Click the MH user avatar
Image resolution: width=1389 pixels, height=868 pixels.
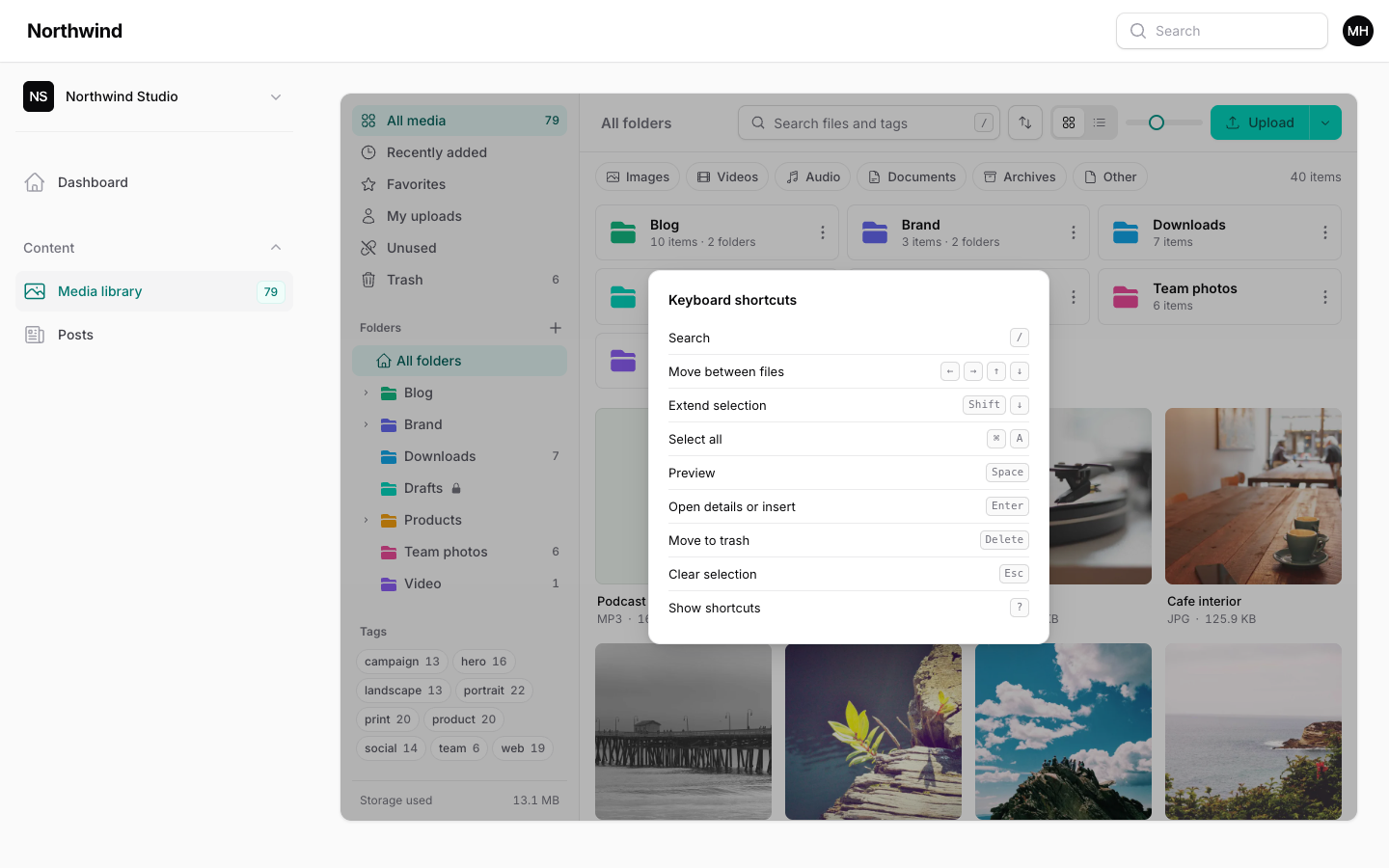pyautogui.click(x=1358, y=31)
